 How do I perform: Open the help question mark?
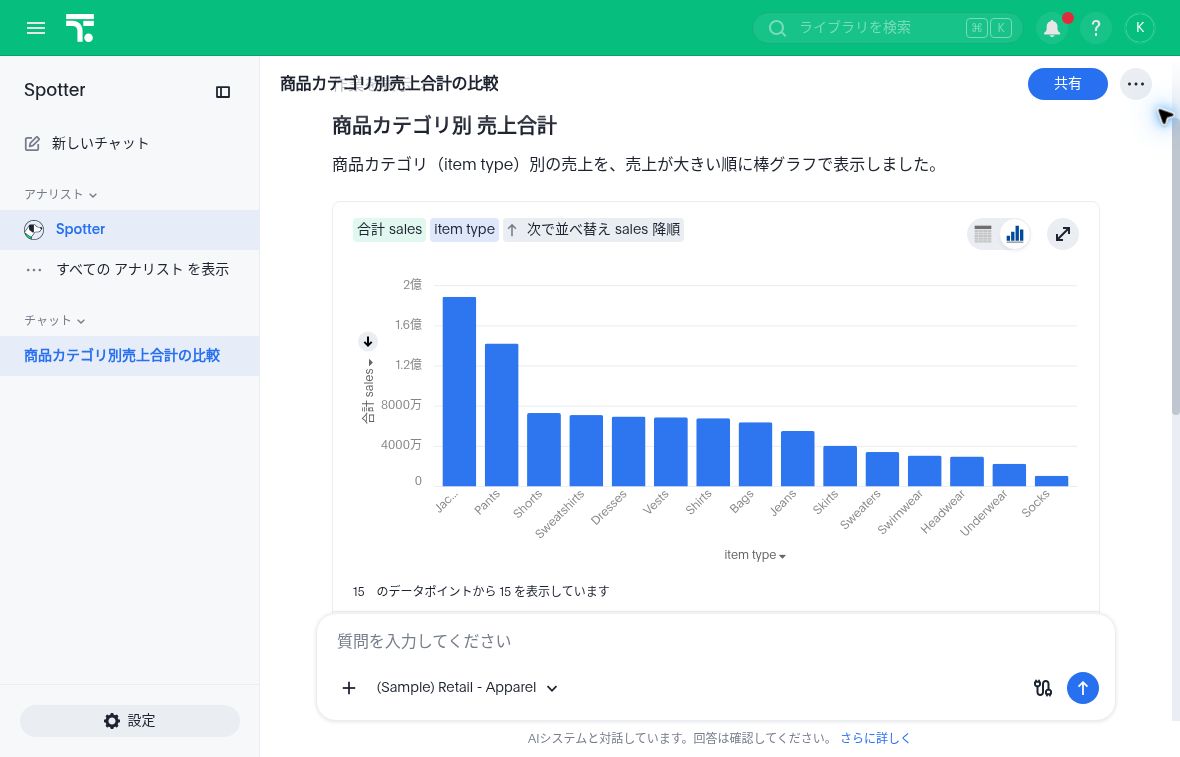pyautogui.click(x=1096, y=29)
